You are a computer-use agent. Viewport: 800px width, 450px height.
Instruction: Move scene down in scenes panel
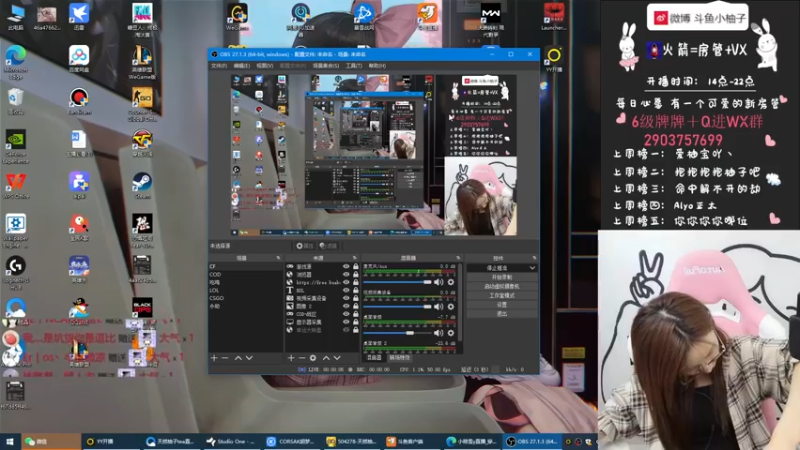249,358
